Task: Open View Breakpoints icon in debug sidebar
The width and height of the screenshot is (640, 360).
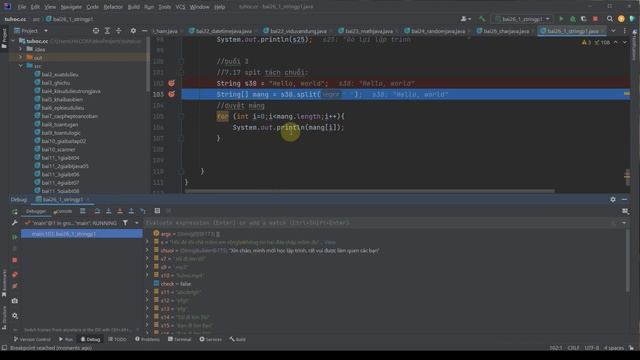Action: [15, 274]
